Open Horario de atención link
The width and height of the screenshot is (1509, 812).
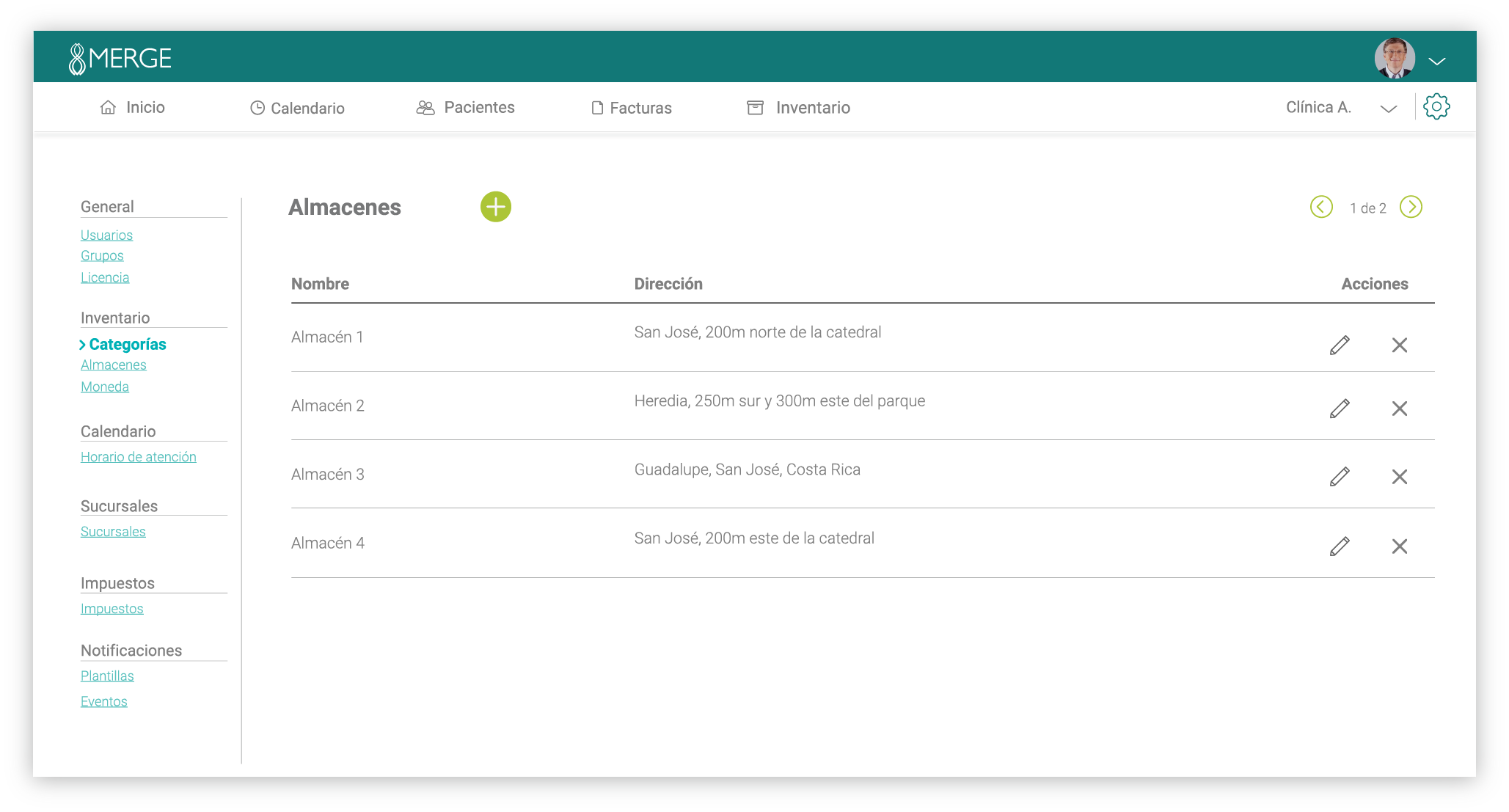click(138, 457)
